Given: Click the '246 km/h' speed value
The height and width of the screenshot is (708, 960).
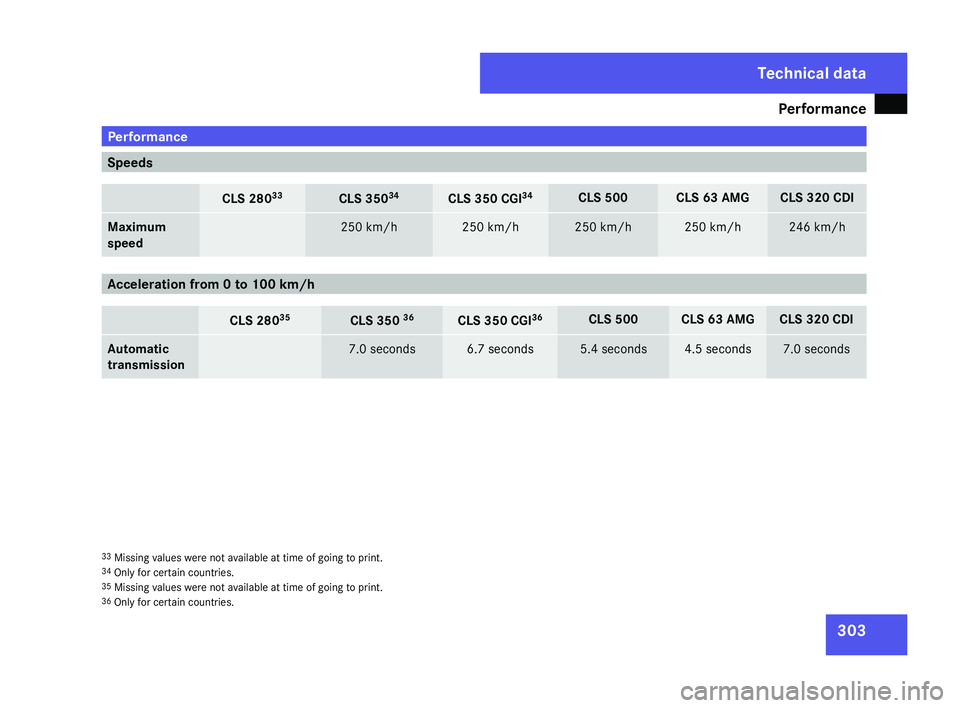Looking at the screenshot, I should point(817,227).
